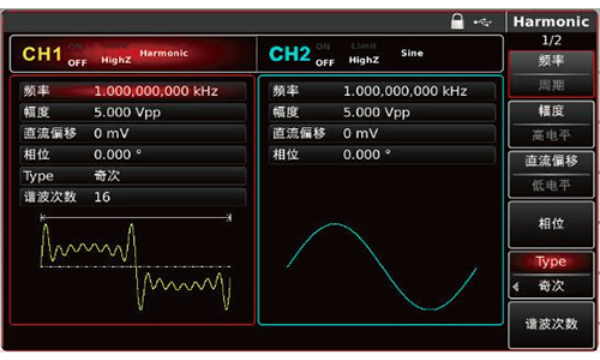Click the 幅度/高电平 softkey
Viewport: 600px width, 360px height.
pos(551,124)
